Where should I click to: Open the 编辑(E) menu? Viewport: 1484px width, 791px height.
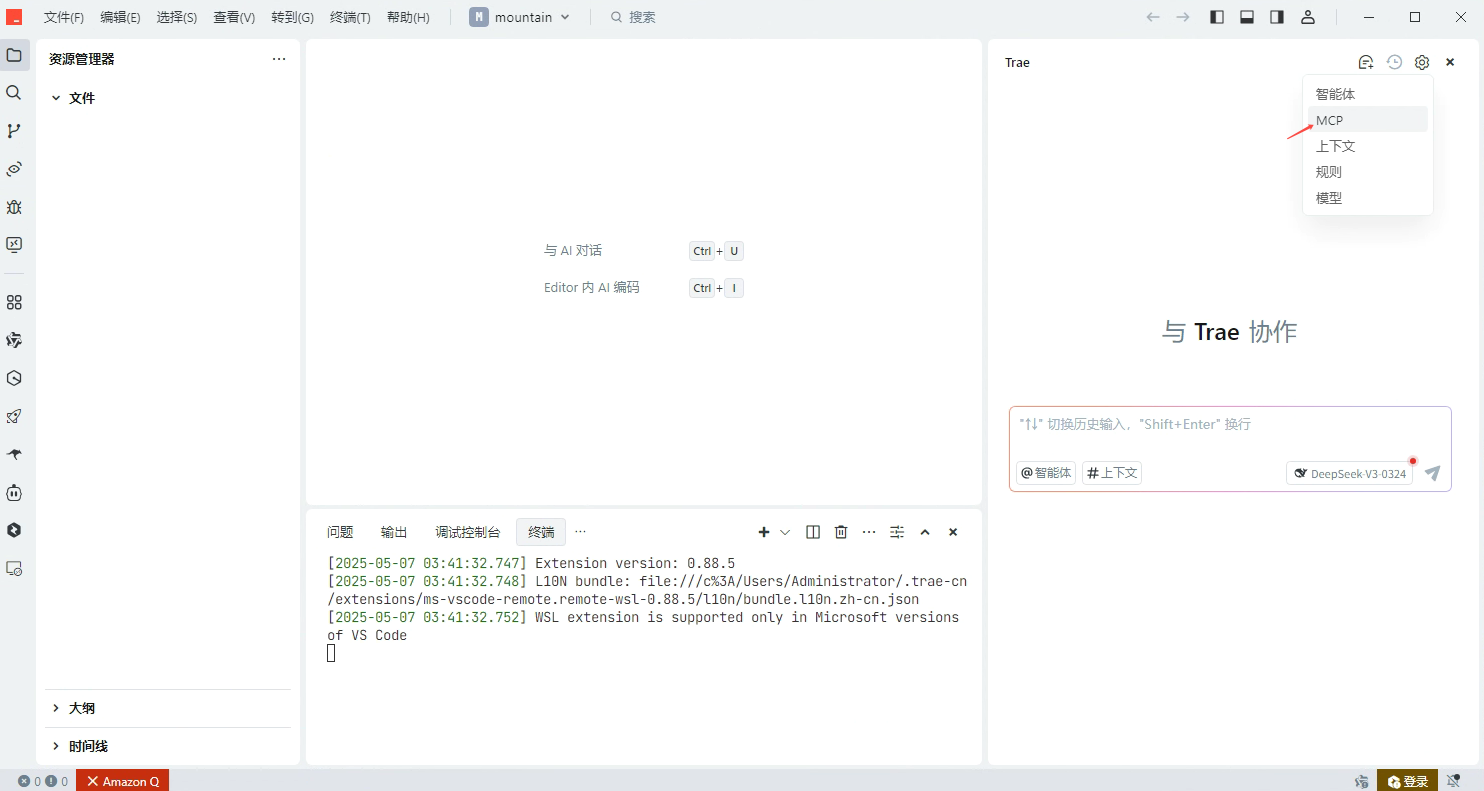tap(120, 17)
